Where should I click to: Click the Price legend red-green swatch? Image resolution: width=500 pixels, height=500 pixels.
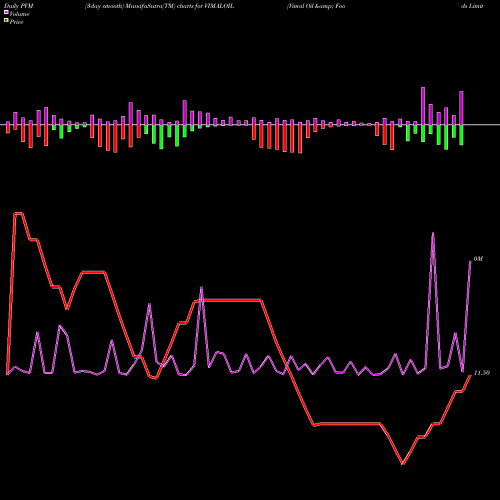(x=6, y=21)
